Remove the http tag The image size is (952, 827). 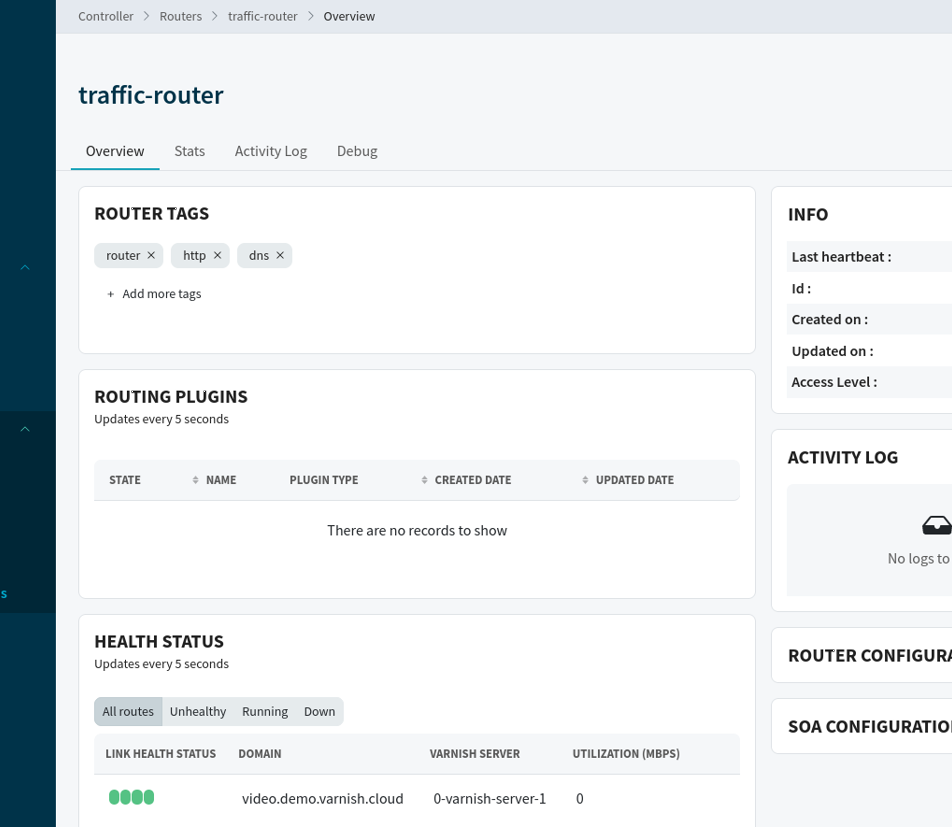[x=217, y=256]
